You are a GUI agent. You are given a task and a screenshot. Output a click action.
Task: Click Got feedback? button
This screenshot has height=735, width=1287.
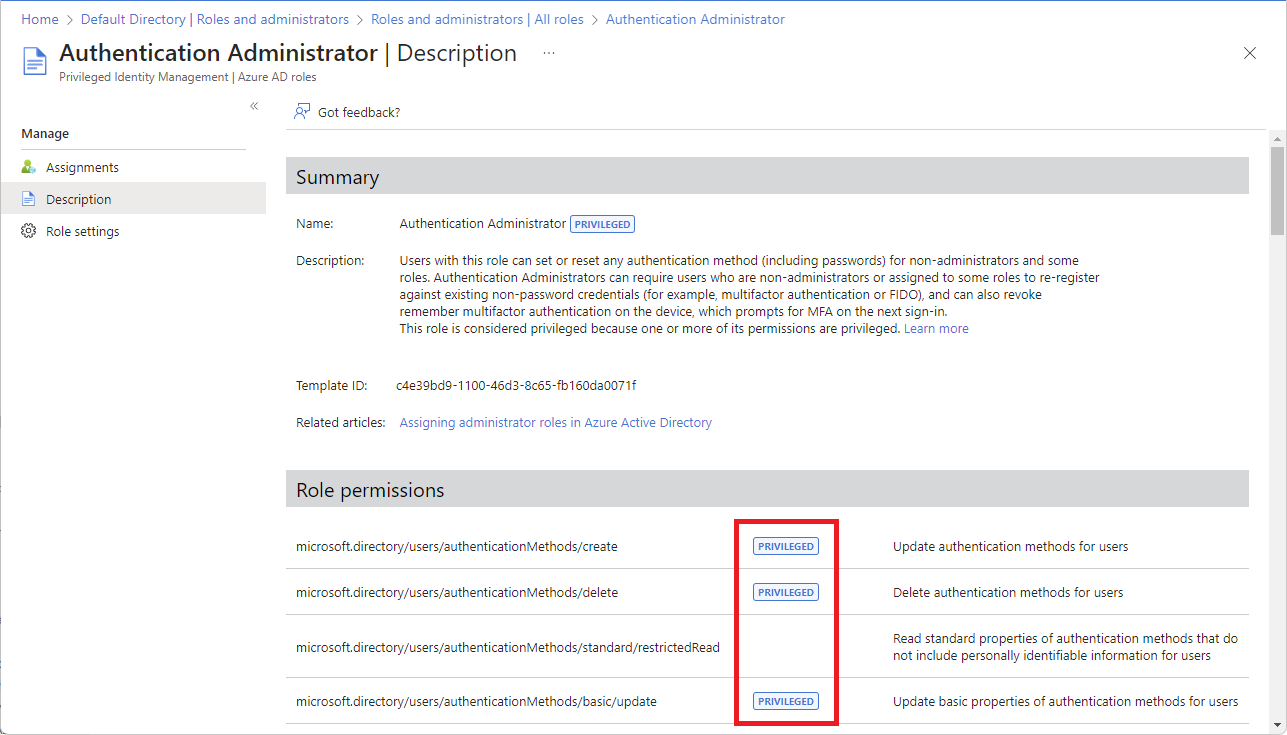click(358, 112)
